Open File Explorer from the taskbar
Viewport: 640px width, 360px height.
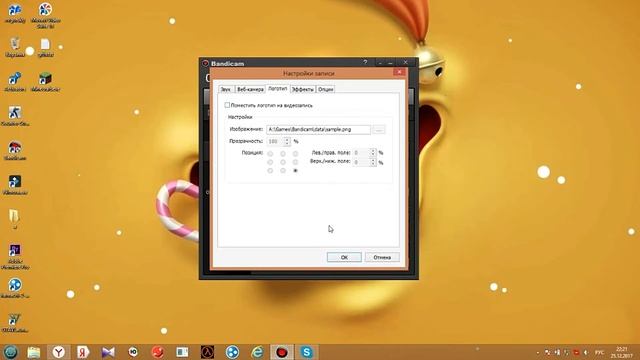click(34, 352)
